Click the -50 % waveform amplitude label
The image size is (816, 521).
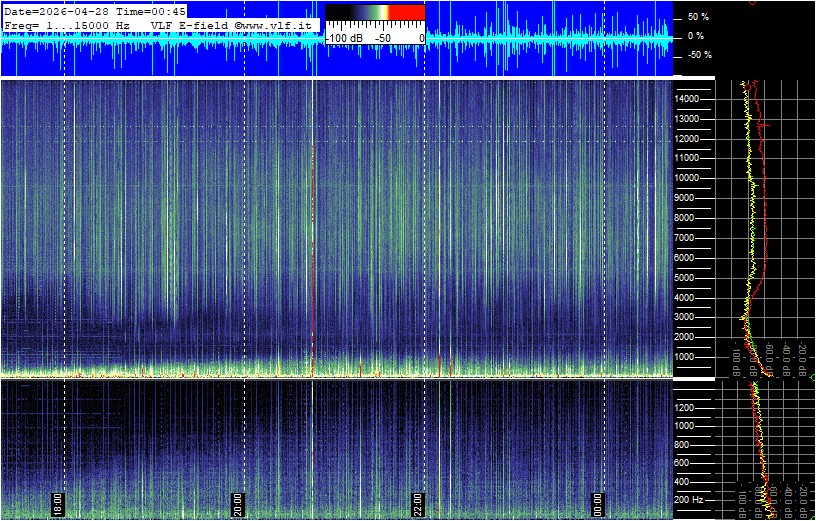click(698, 55)
